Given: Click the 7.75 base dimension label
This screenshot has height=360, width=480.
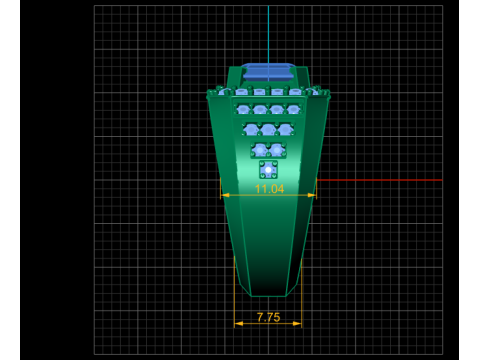Looking at the screenshot, I should point(268,317).
